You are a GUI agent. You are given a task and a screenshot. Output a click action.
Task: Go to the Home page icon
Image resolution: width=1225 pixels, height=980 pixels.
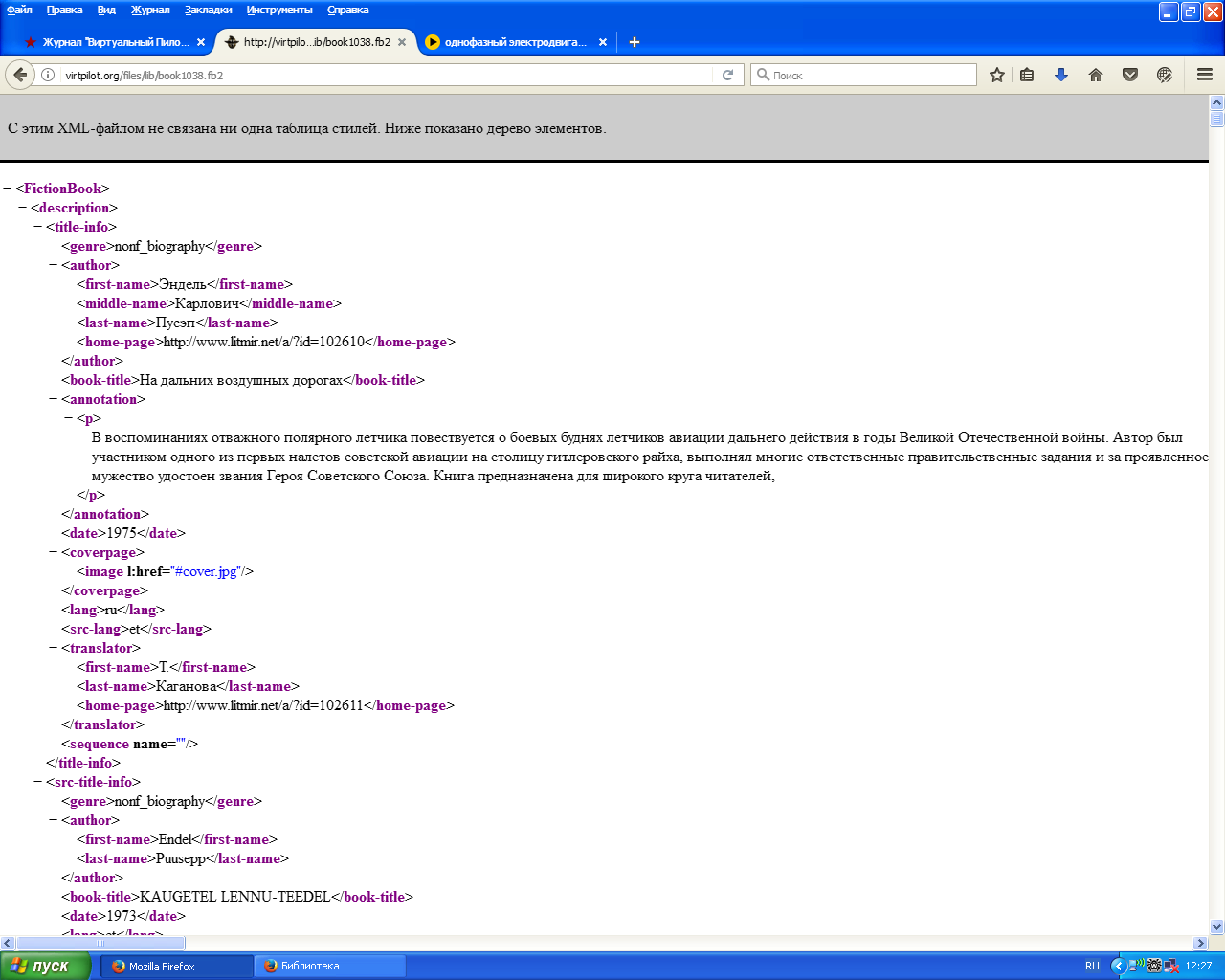(1096, 75)
